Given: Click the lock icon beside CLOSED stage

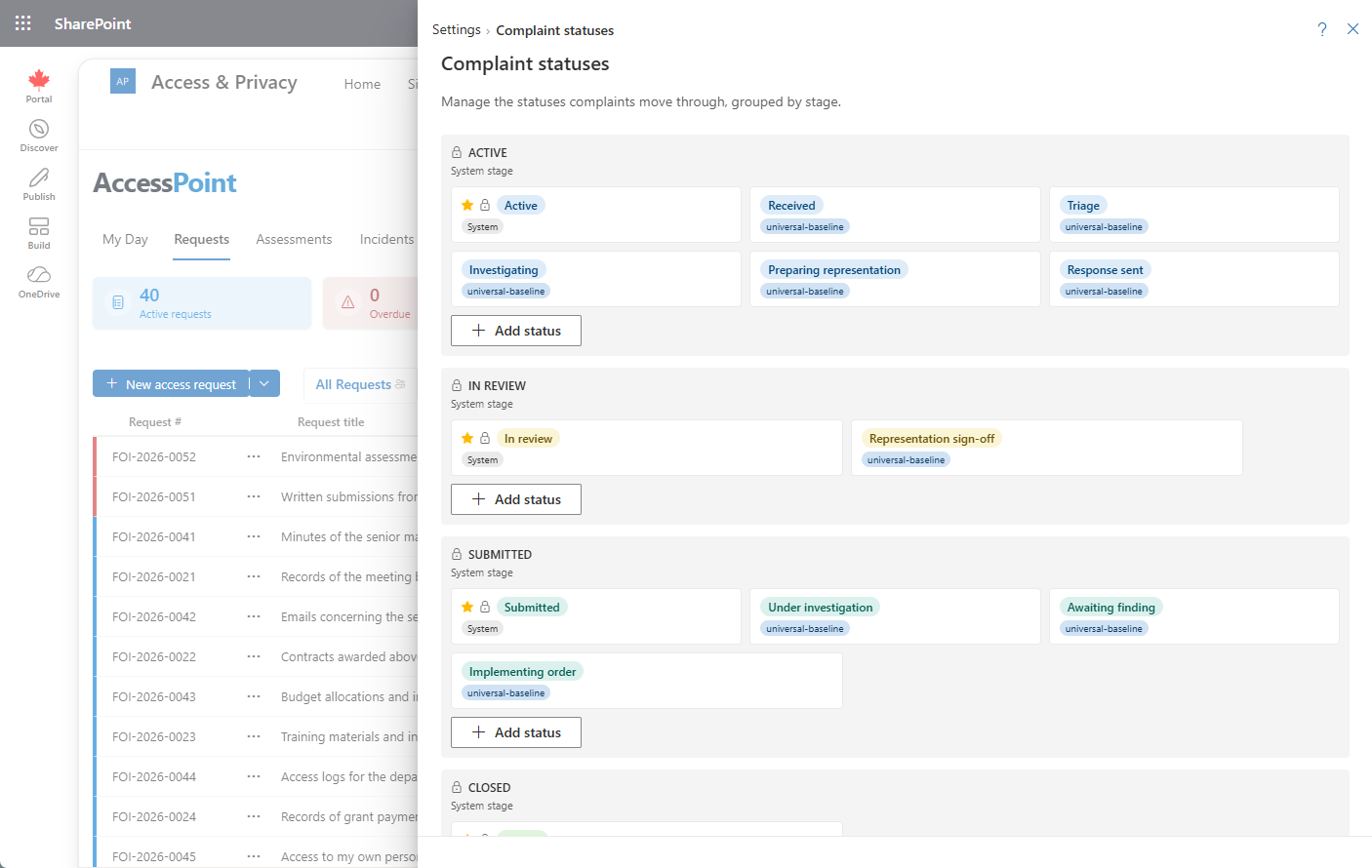Looking at the screenshot, I should [457, 787].
